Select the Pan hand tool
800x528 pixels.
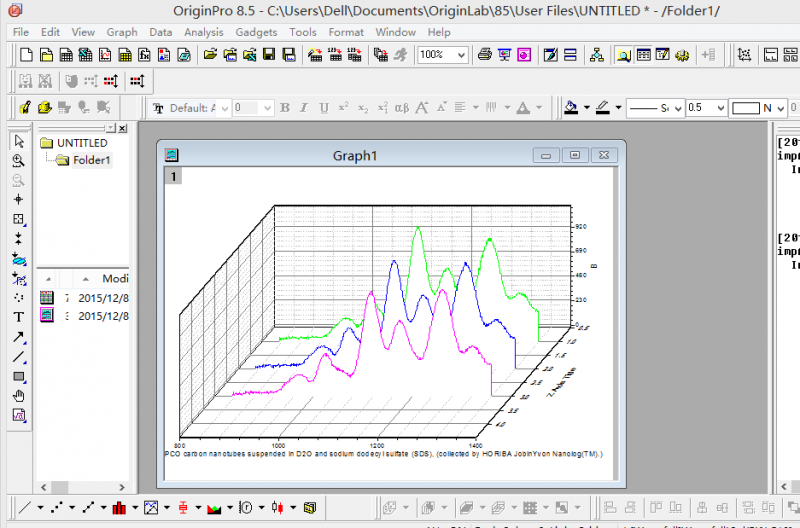[x=19, y=396]
